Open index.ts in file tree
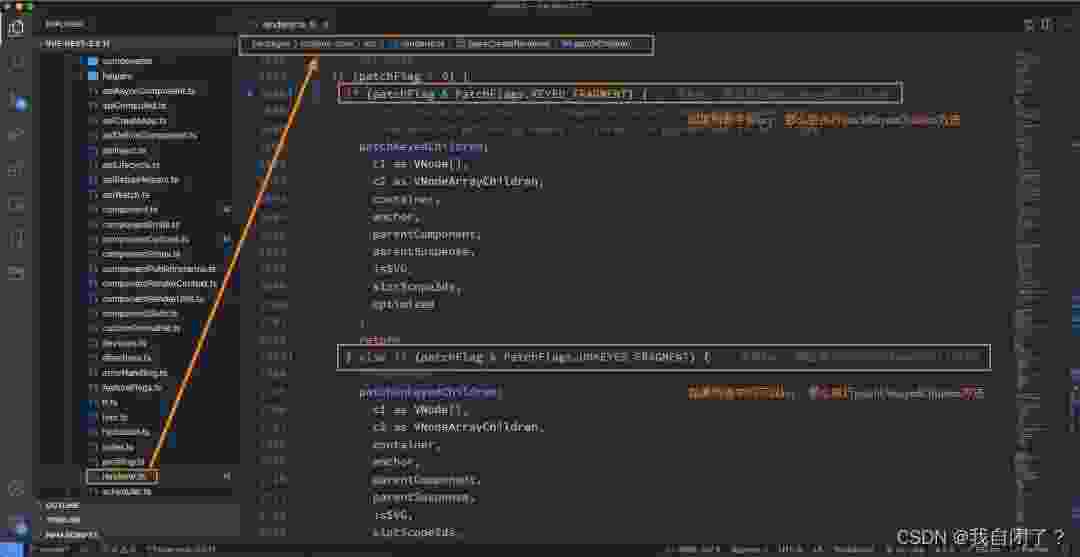 118,447
